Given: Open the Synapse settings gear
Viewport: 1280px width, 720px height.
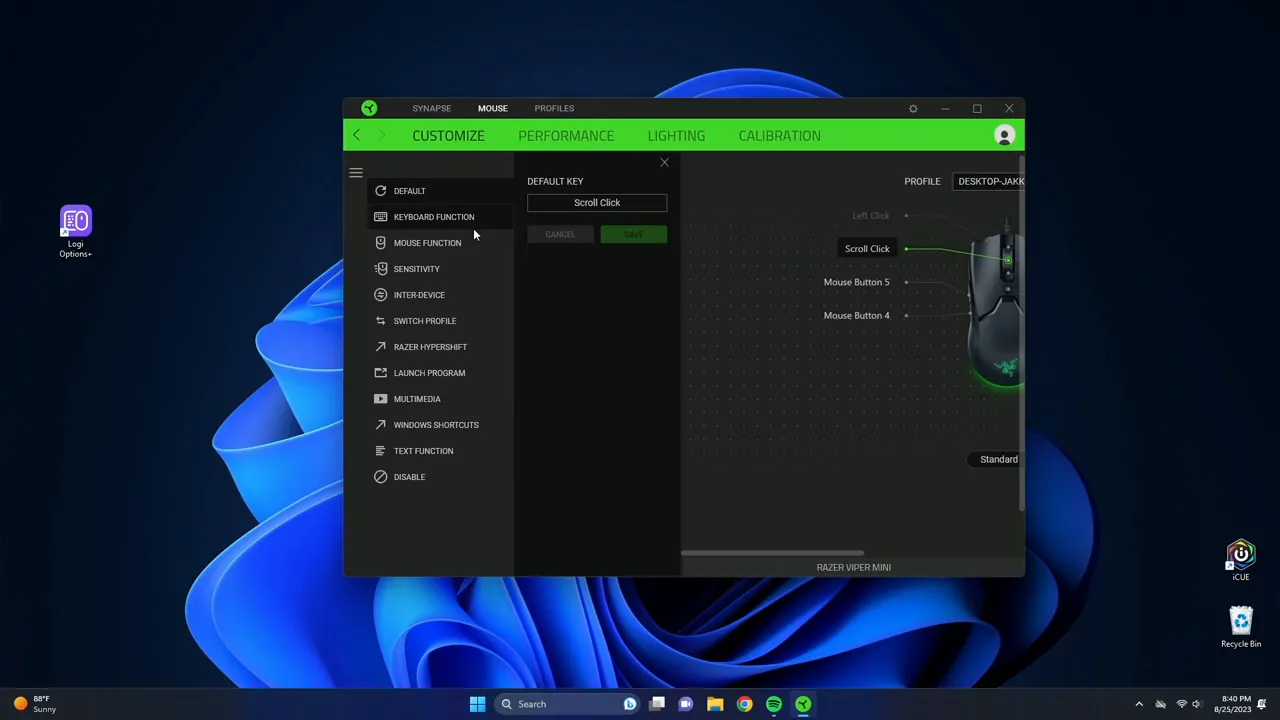Looking at the screenshot, I should (913, 108).
